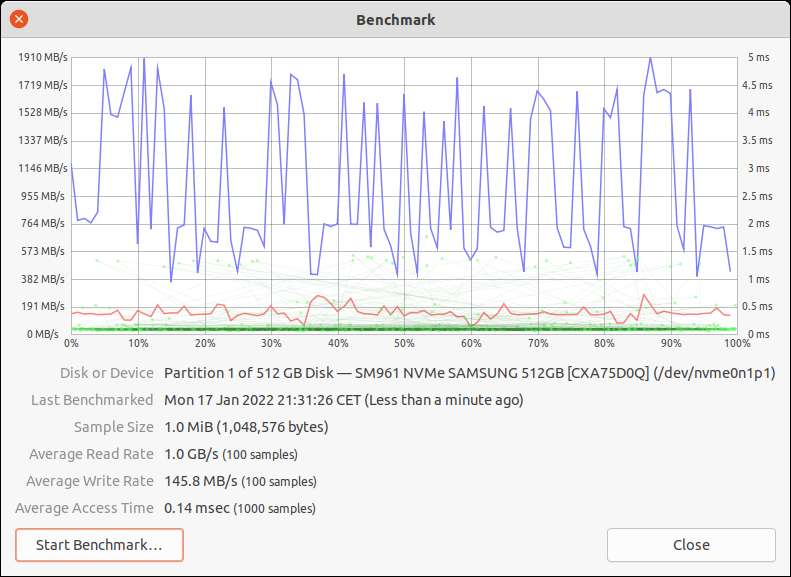This screenshot has height=577, width=791.
Task: Click the Average Access Time label
Action: click(x=84, y=508)
